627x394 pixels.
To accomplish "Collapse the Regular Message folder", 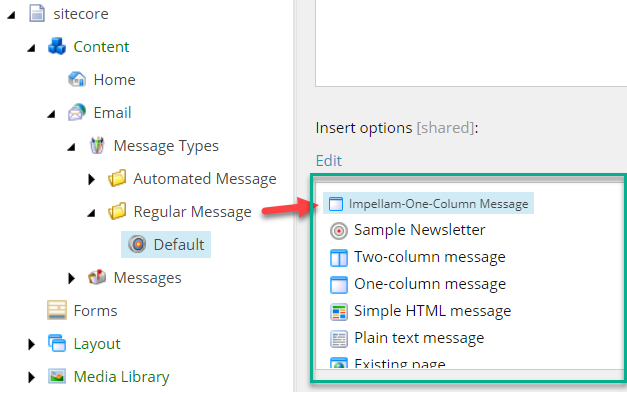I will (91, 213).
